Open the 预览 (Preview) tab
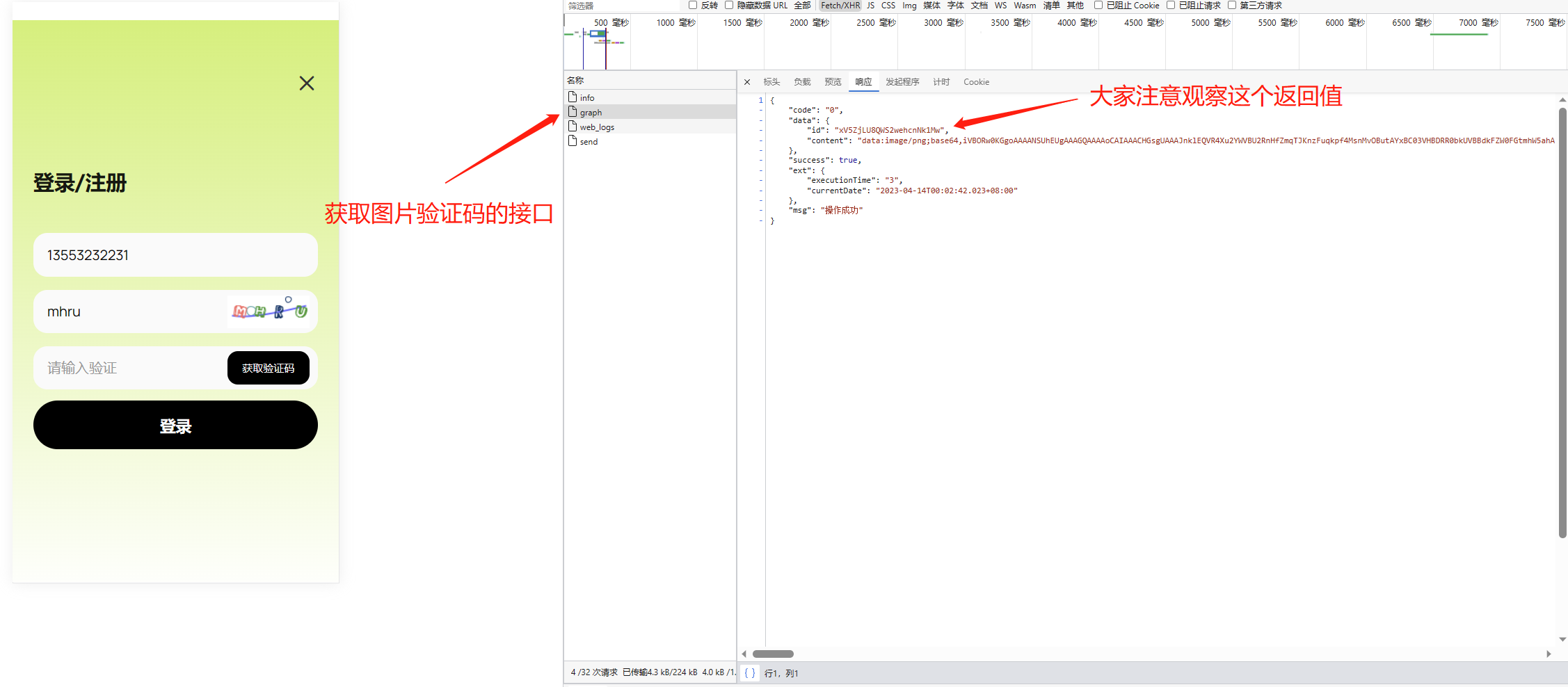The image size is (1568, 687). point(833,82)
